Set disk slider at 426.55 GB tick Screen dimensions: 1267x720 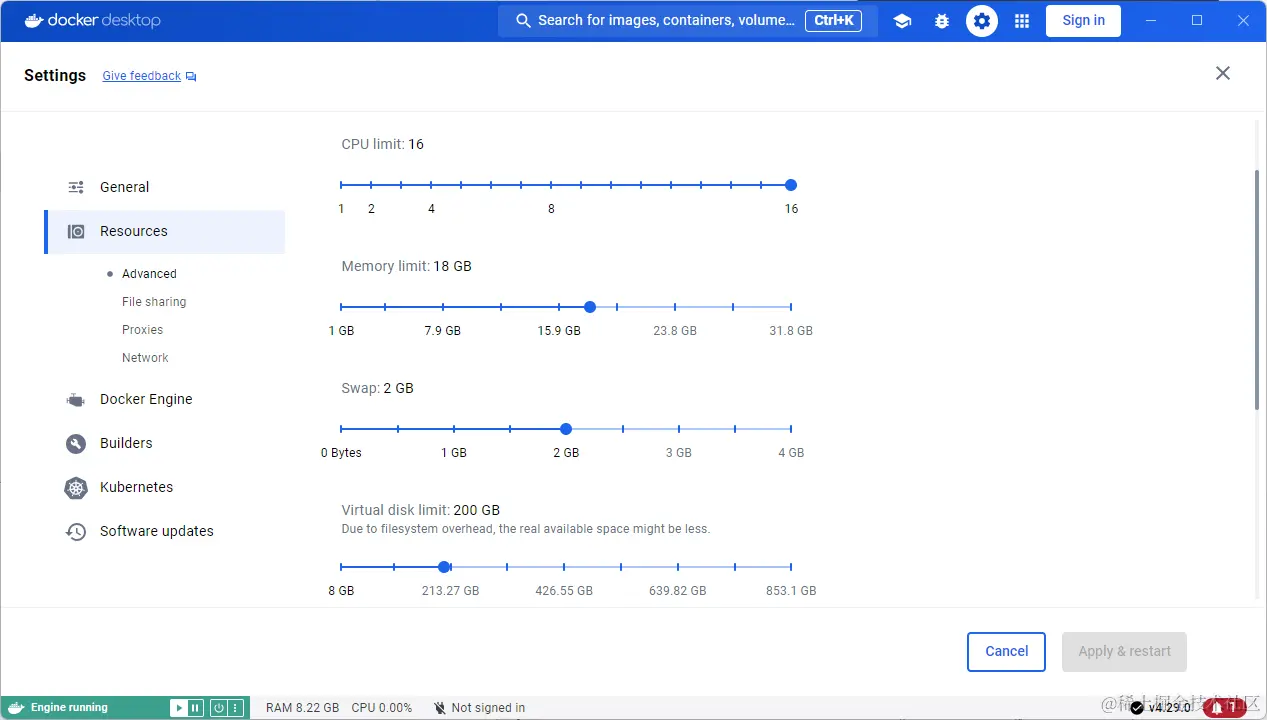tap(564, 567)
